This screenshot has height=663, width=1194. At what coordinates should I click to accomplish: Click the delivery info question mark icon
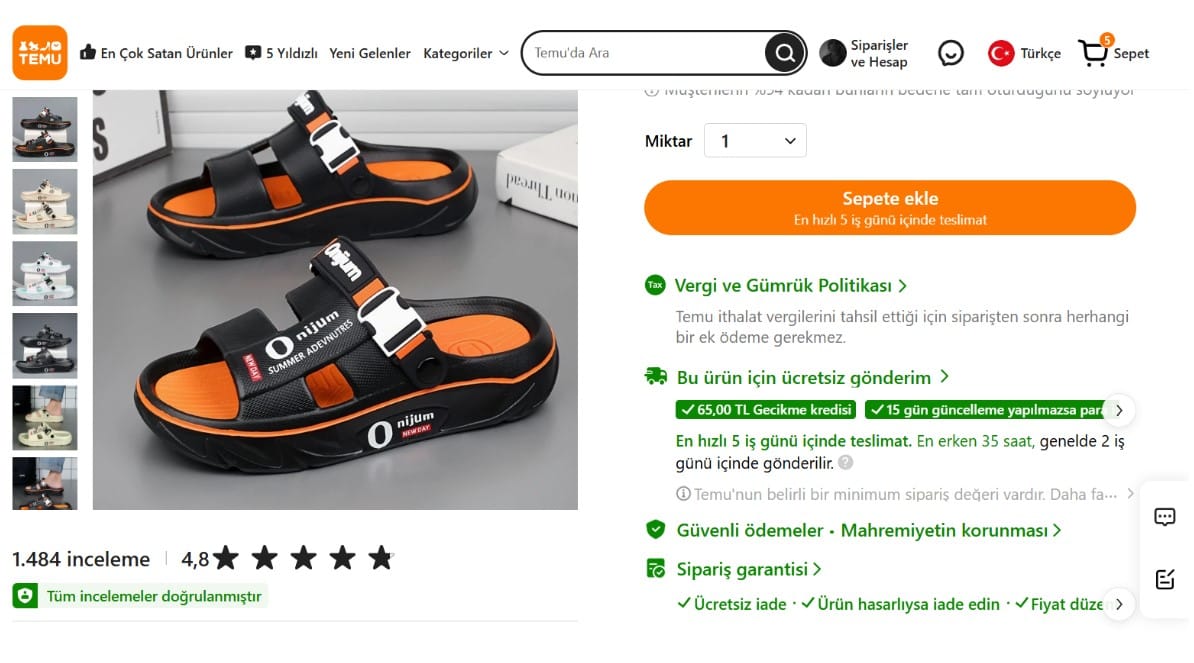click(x=846, y=463)
